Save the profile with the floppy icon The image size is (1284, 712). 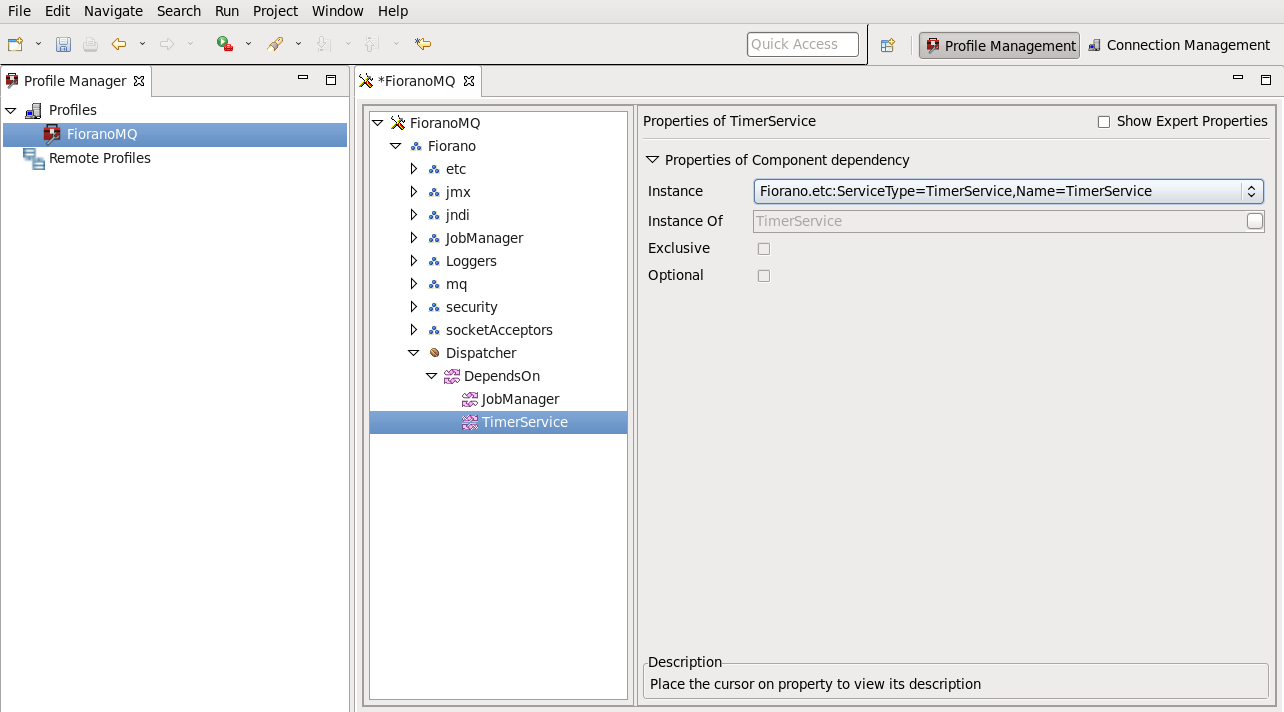[x=63, y=44]
